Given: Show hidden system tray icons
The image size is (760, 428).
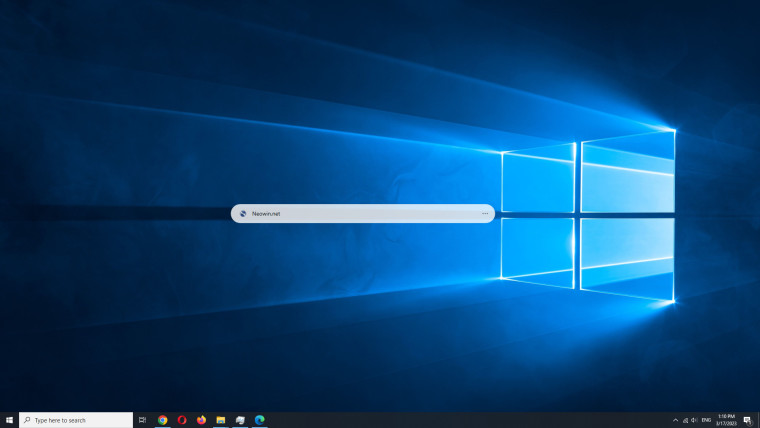Looking at the screenshot, I should (675, 420).
